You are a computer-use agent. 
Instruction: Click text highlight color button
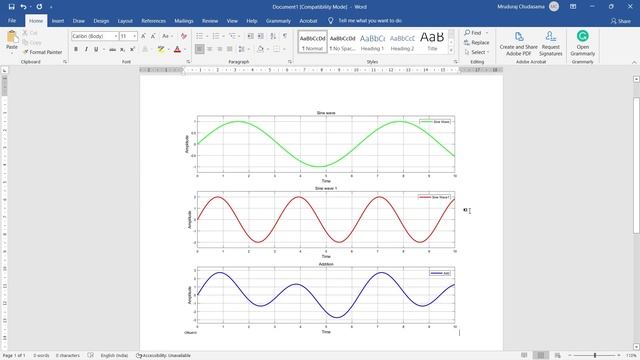pyautogui.click(x=161, y=49)
